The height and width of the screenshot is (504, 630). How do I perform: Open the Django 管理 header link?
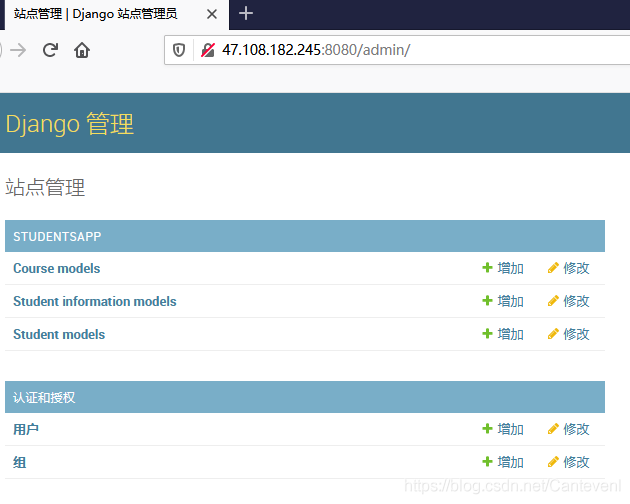(x=70, y=123)
